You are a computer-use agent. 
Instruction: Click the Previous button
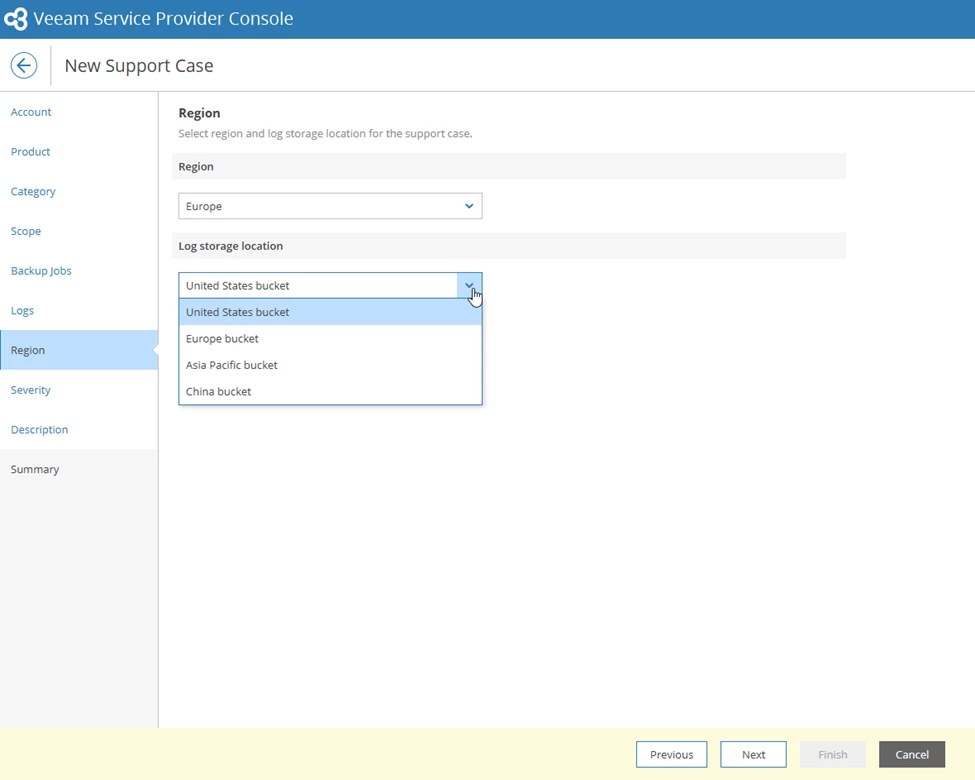pyautogui.click(x=672, y=754)
